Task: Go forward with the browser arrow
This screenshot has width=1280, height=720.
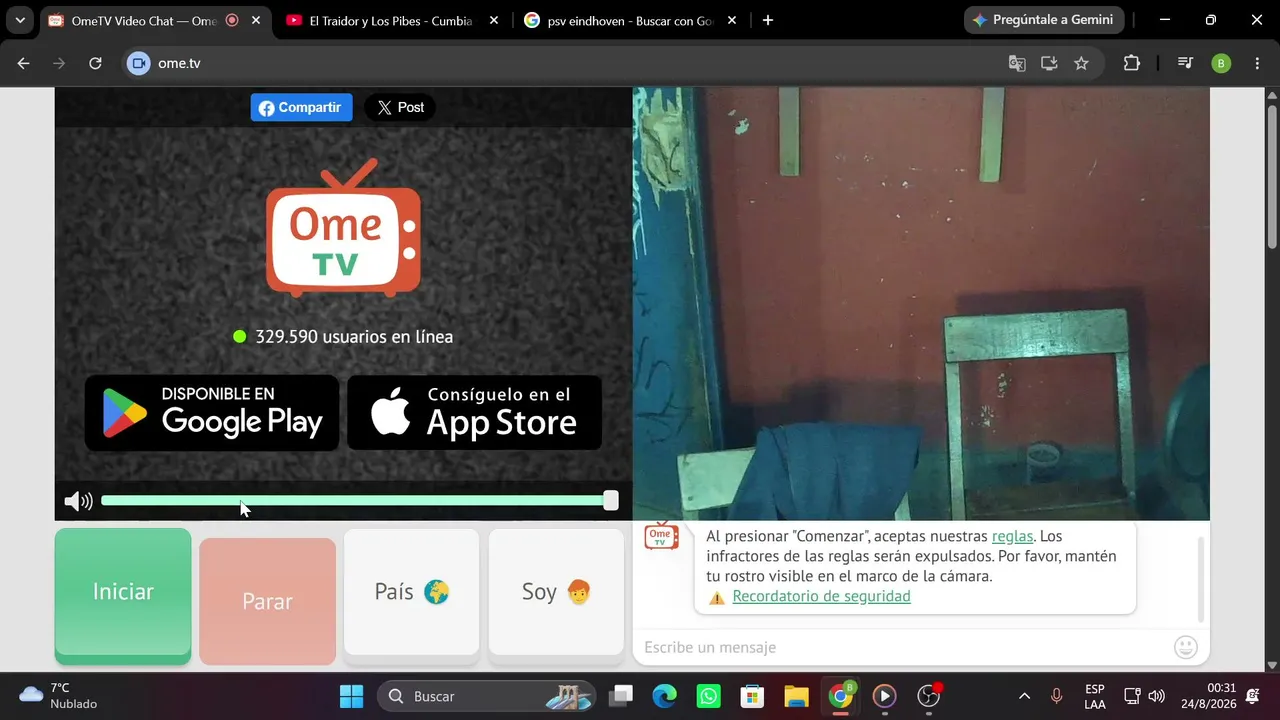Action: pyautogui.click(x=59, y=63)
